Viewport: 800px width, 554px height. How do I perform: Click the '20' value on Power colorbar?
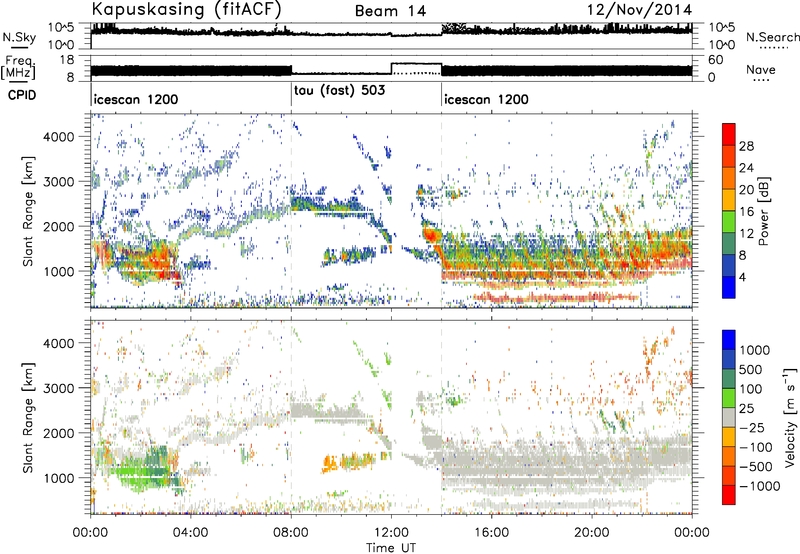pyautogui.click(x=746, y=190)
